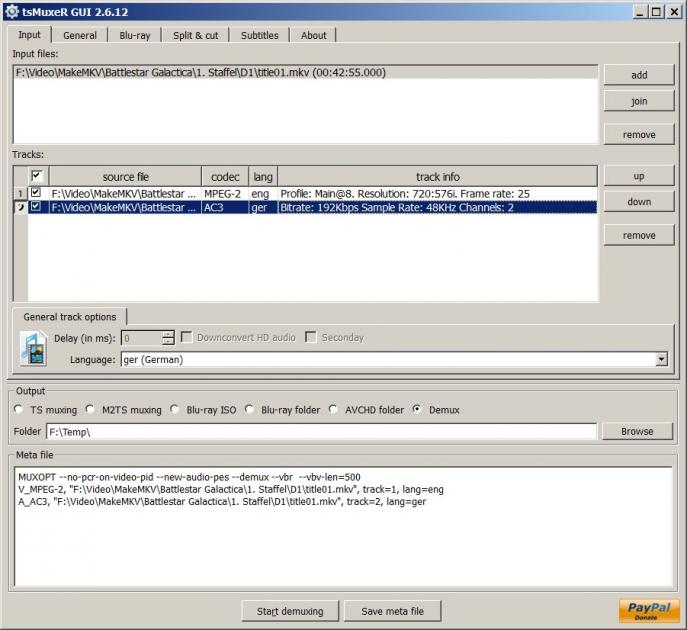
Task: Move the track up
Action: pos(639,176)
